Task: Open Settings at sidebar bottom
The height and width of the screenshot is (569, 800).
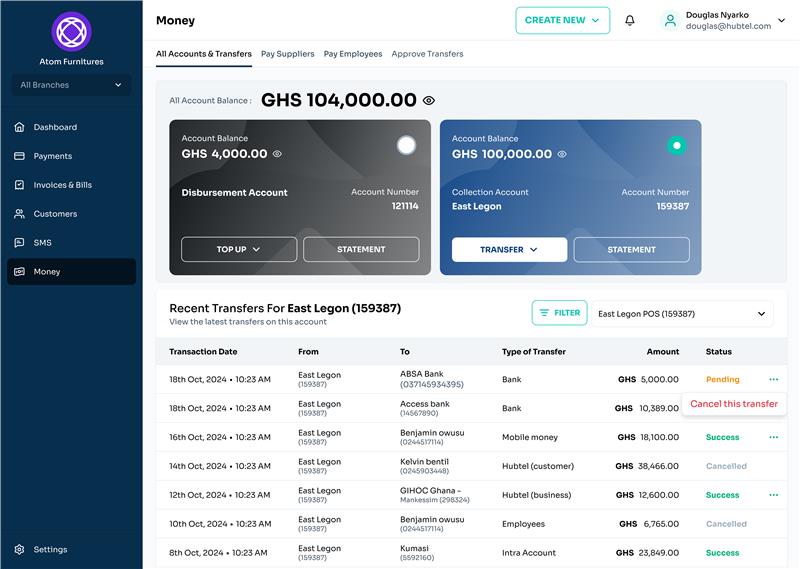Action: [x=50, y=549]
